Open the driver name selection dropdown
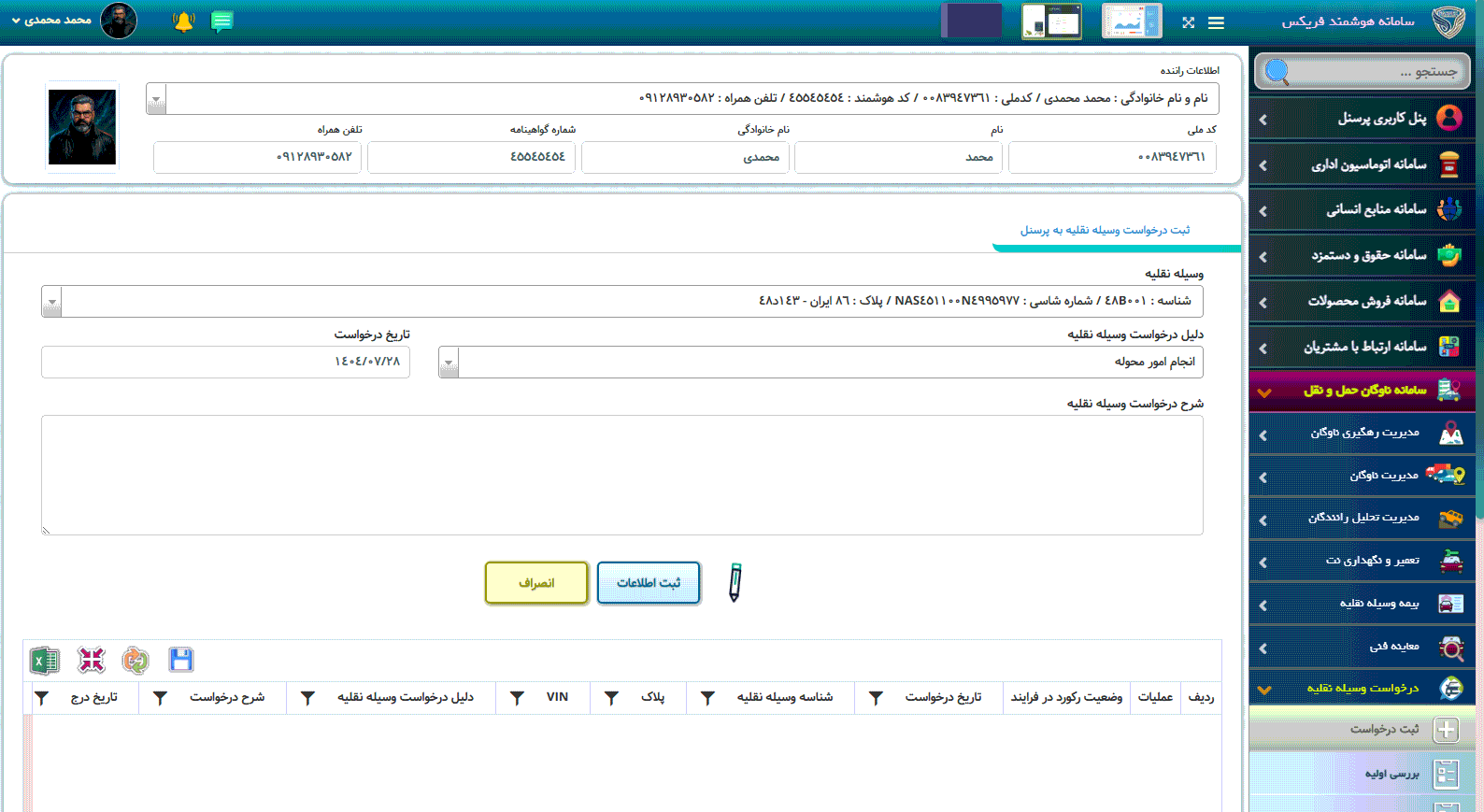 157,99
